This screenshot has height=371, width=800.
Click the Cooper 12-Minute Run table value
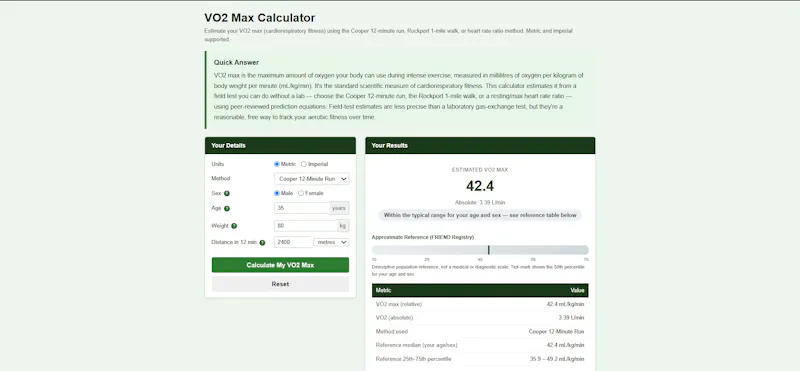point(557,332)
